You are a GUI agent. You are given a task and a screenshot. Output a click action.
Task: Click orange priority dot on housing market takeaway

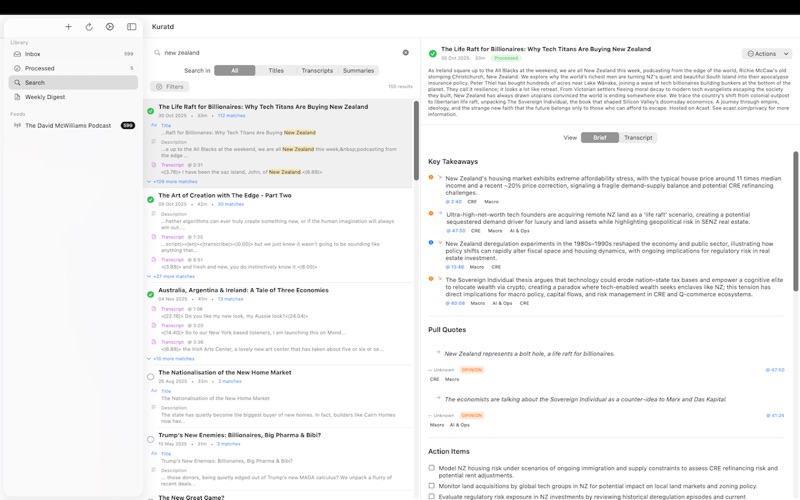pos(431,177)
